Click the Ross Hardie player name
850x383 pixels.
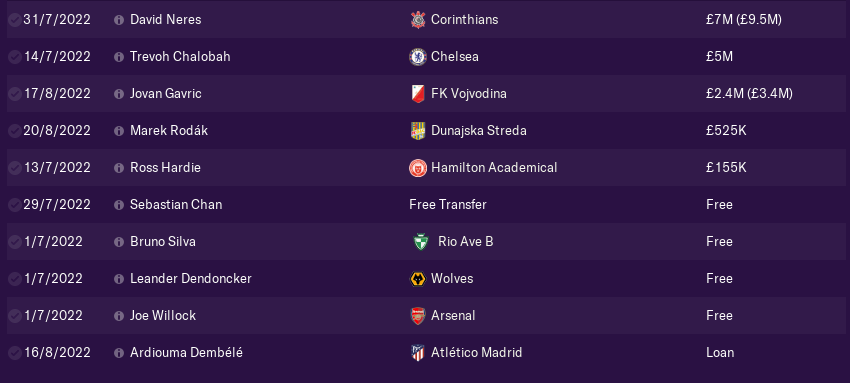click(165, 167)
